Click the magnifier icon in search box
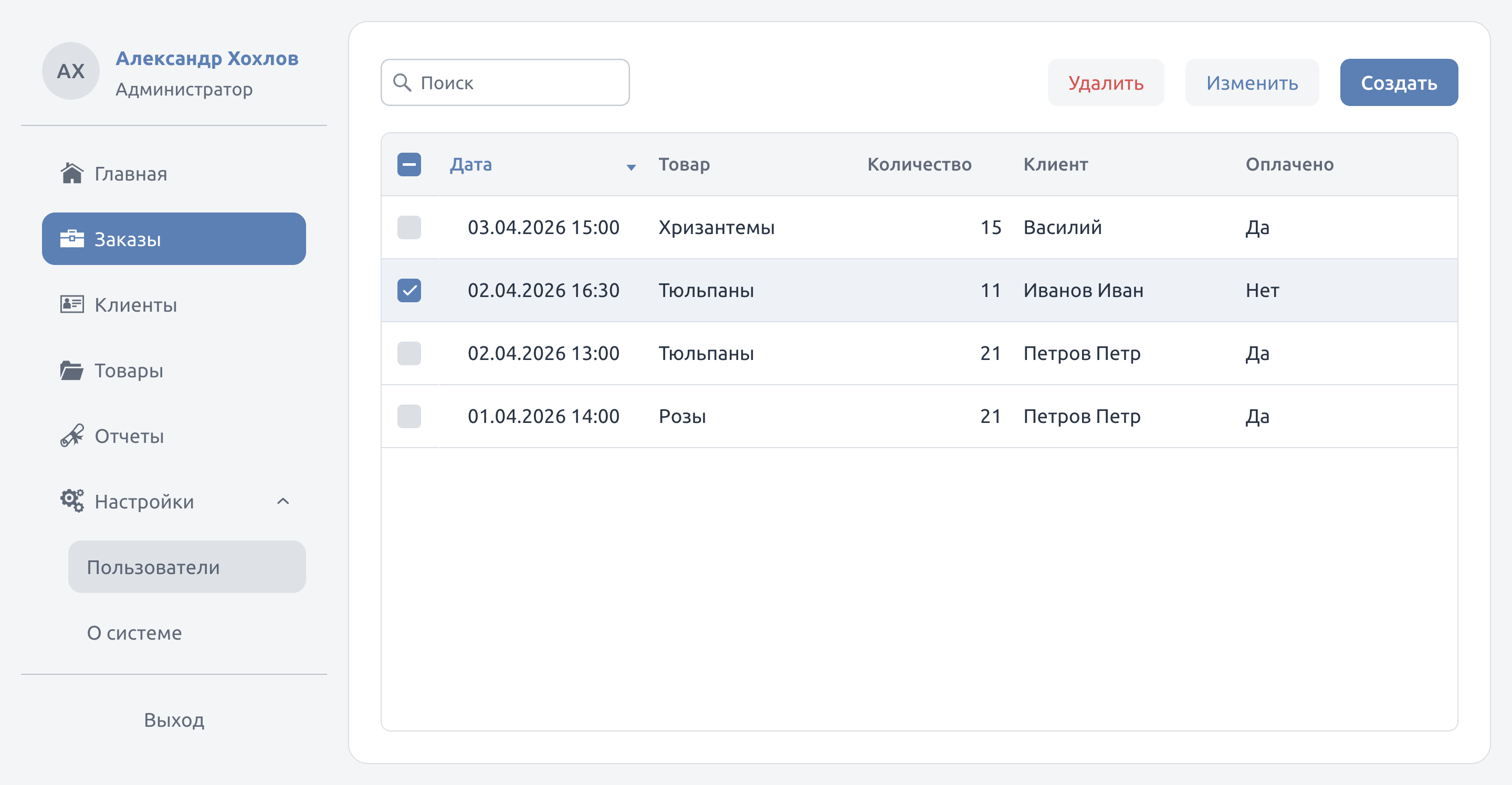1512x785 pixels. coord(402,82)
